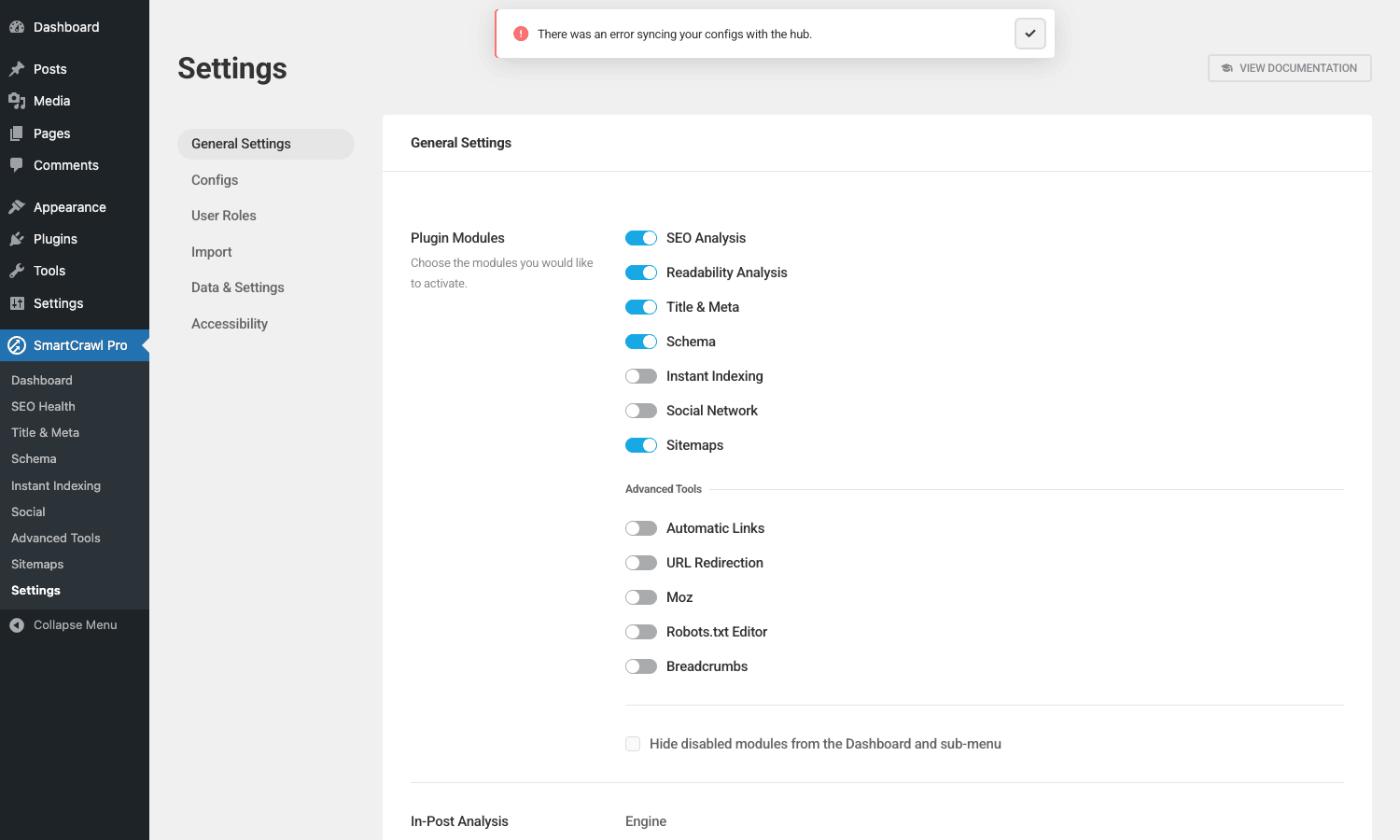Open Tools in the admin menu
The width and height of the screenshot is (1400, 840).
(75, 271)
